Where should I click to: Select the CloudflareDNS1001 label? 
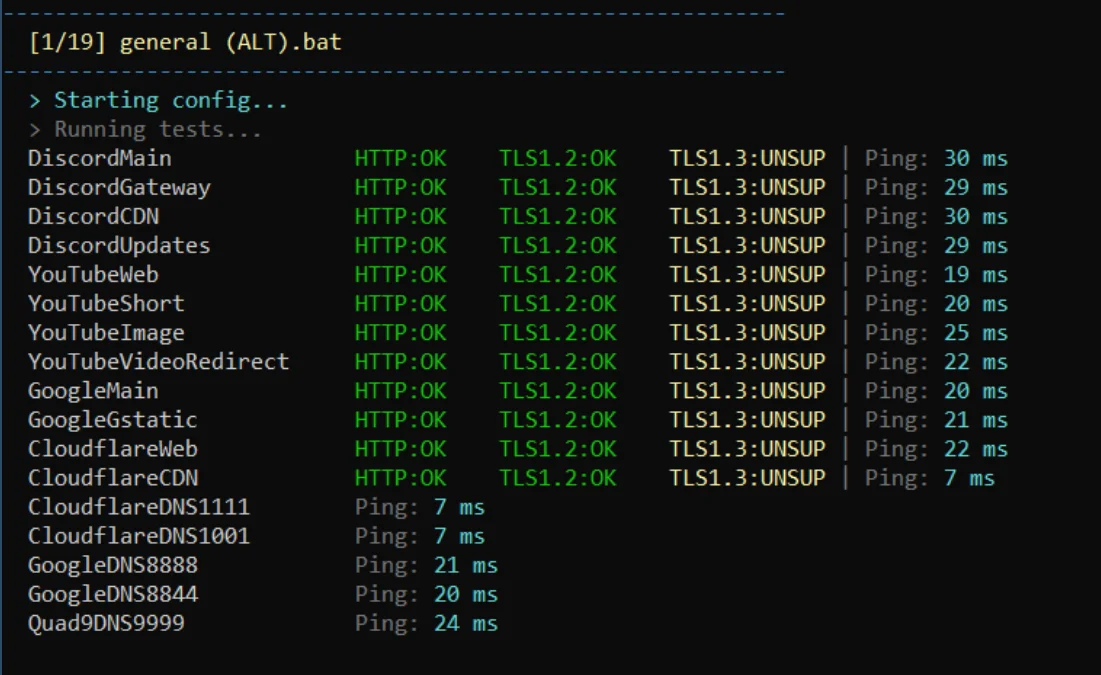(139, 536)
